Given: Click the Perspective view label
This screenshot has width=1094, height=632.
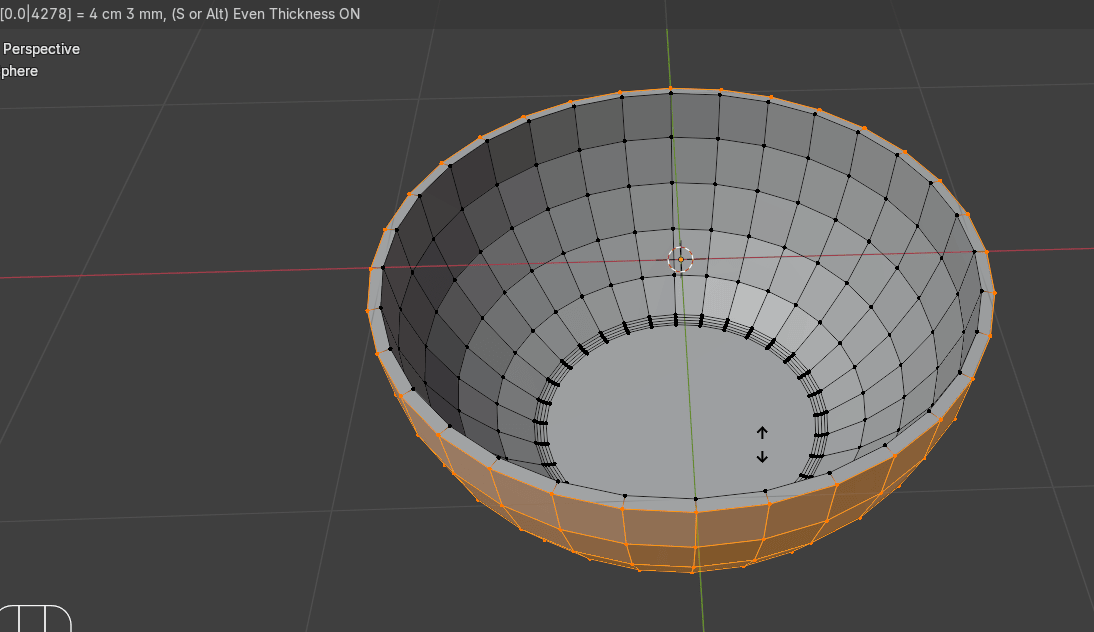Looking at the screenshot, I should point(41,49).
